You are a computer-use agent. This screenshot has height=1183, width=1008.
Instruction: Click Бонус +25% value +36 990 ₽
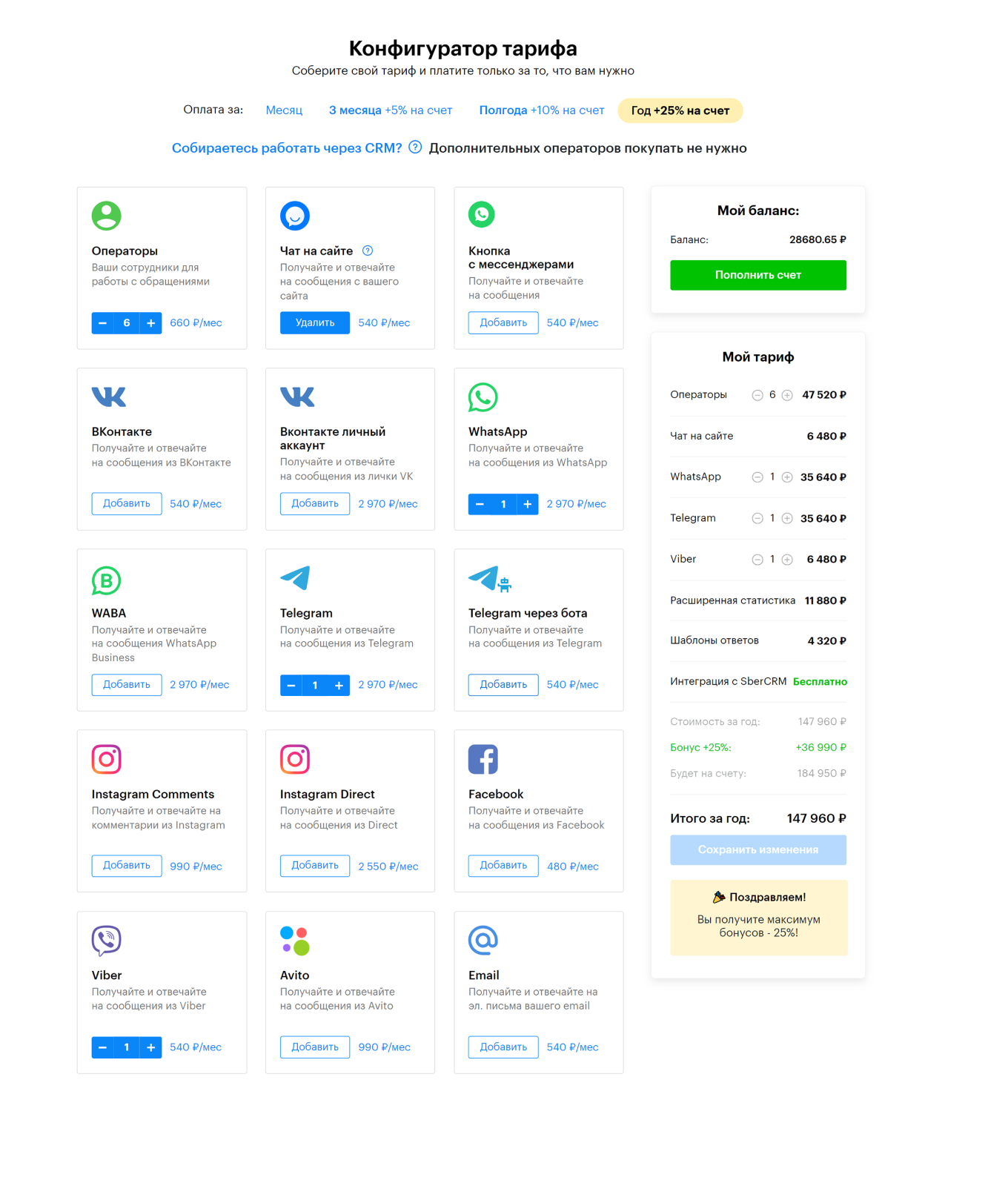[820, 747]
